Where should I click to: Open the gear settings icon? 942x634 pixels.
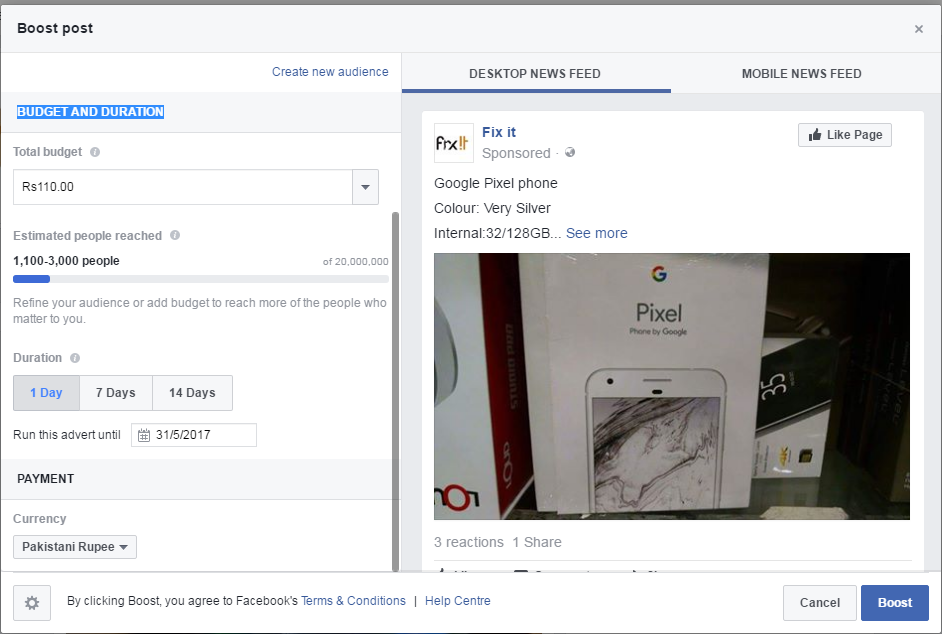point(32,603)
